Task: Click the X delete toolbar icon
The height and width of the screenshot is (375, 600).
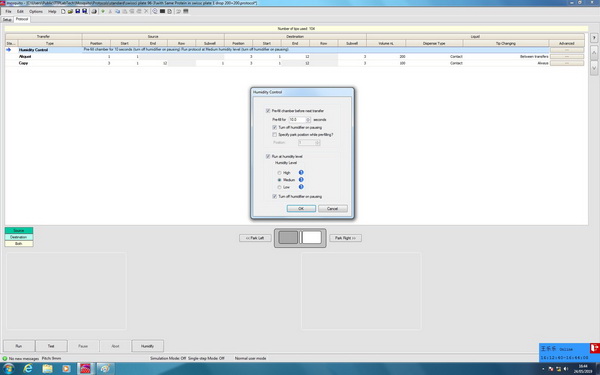Action: pyautogui.click(x=146, y=11)
